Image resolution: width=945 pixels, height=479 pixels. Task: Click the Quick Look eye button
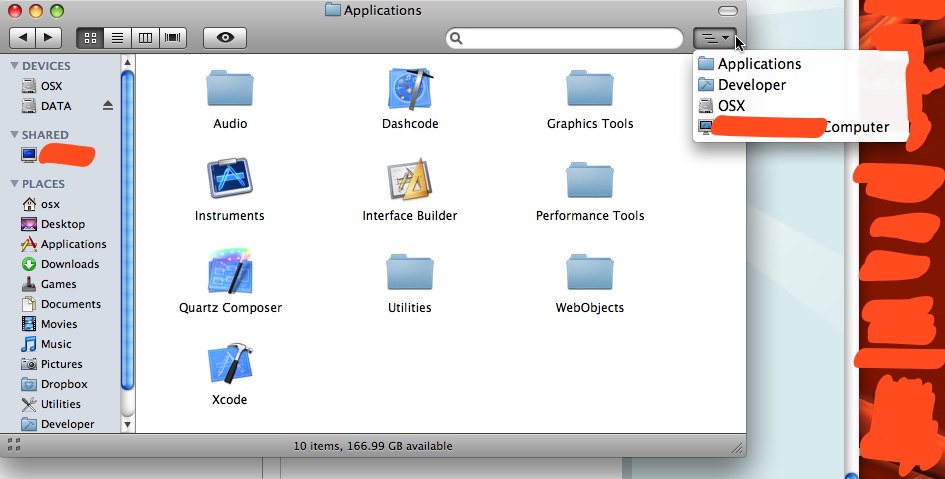click(225, 38)
